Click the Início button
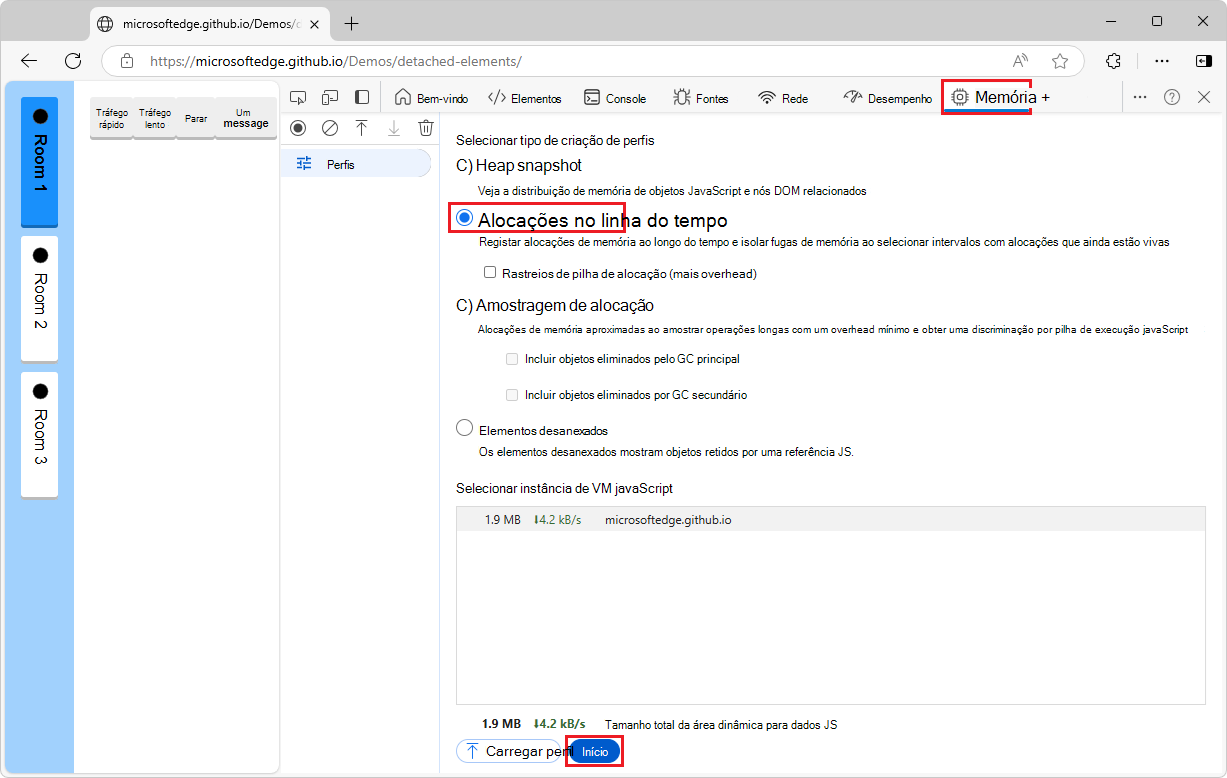The height and width of the screenshot is (778, 1227). 595,751
